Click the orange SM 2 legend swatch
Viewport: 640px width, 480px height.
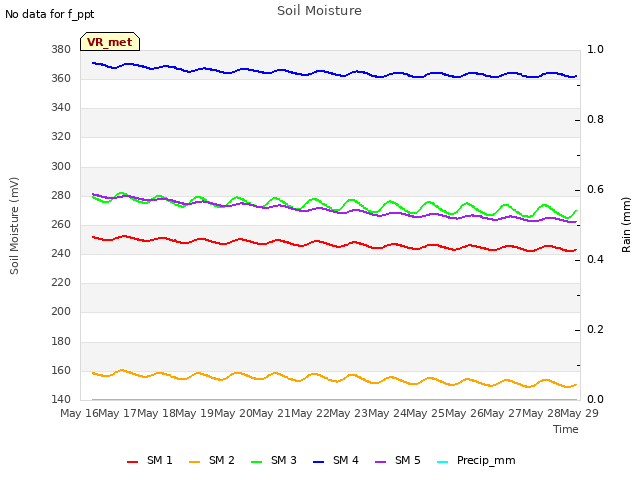click(x=194, y=462)
